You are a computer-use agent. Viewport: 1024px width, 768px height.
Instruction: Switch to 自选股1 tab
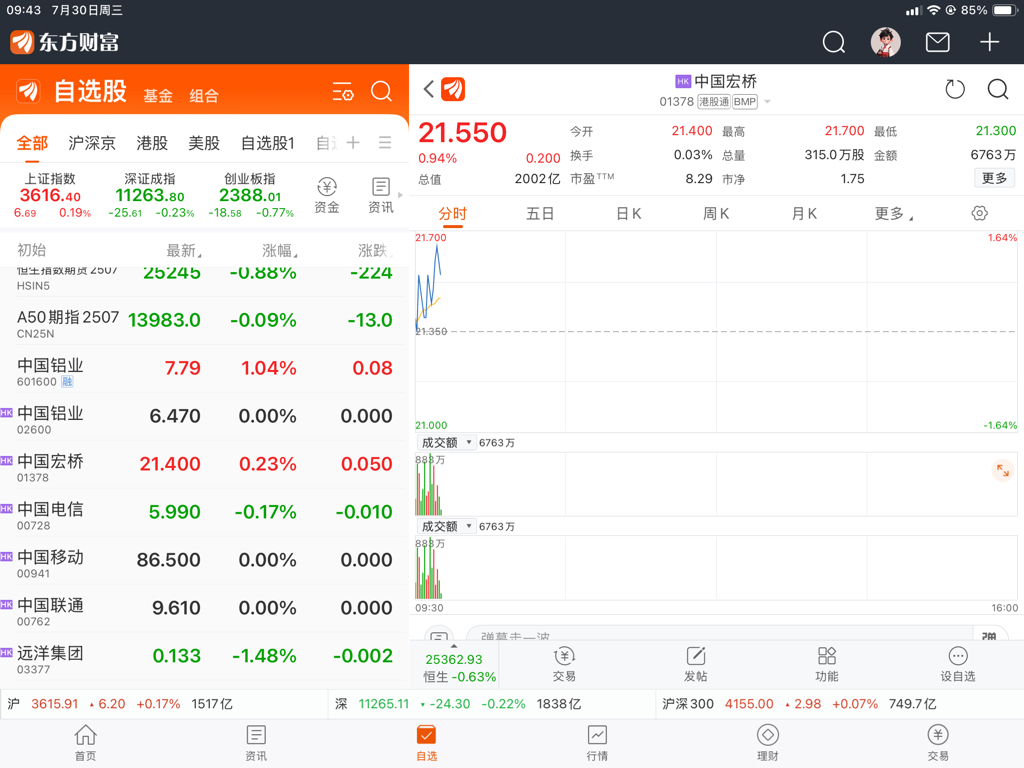tap(268, 143)
